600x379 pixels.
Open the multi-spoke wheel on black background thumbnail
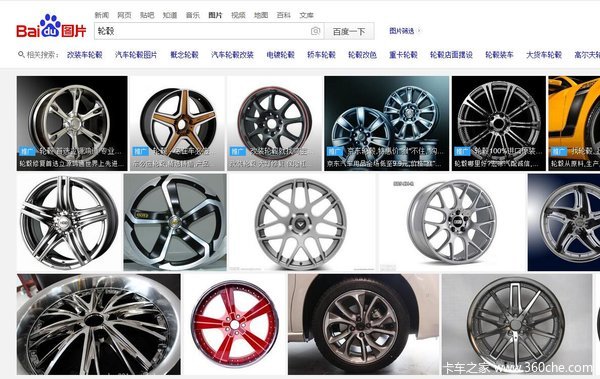tap(499, 123)
